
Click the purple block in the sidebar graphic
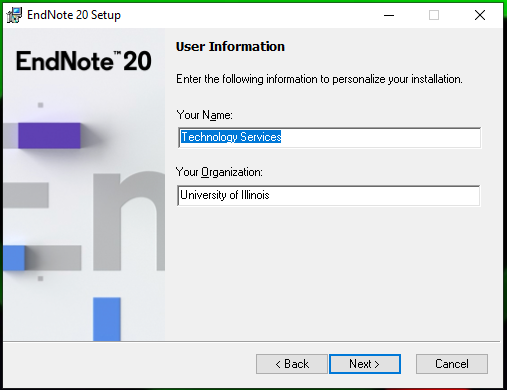(49, 135)
